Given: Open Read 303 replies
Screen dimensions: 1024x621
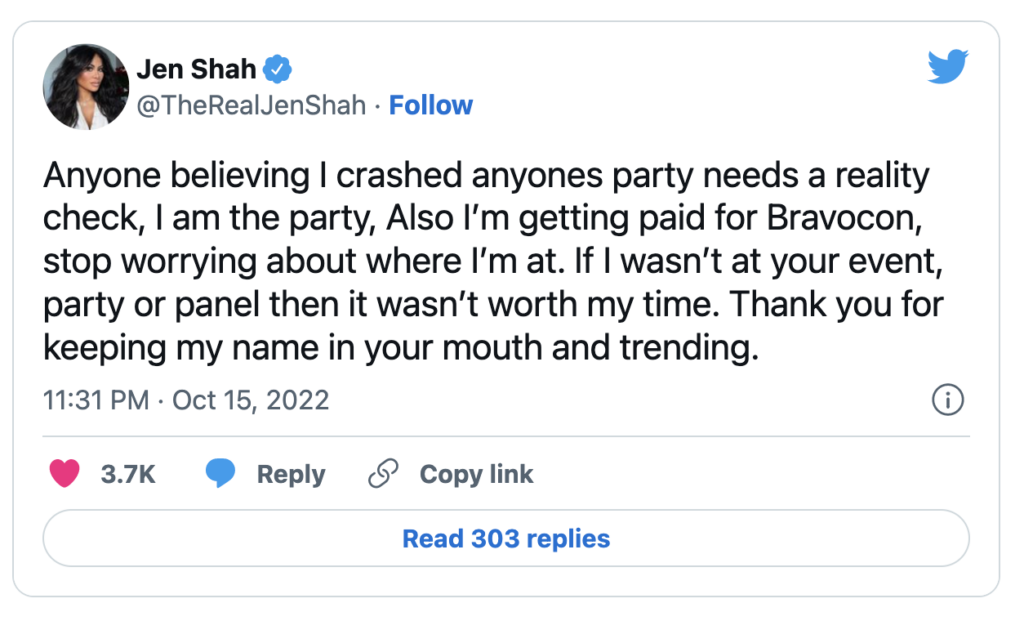Looking at the screenshot, I should (x=505, y=538).
